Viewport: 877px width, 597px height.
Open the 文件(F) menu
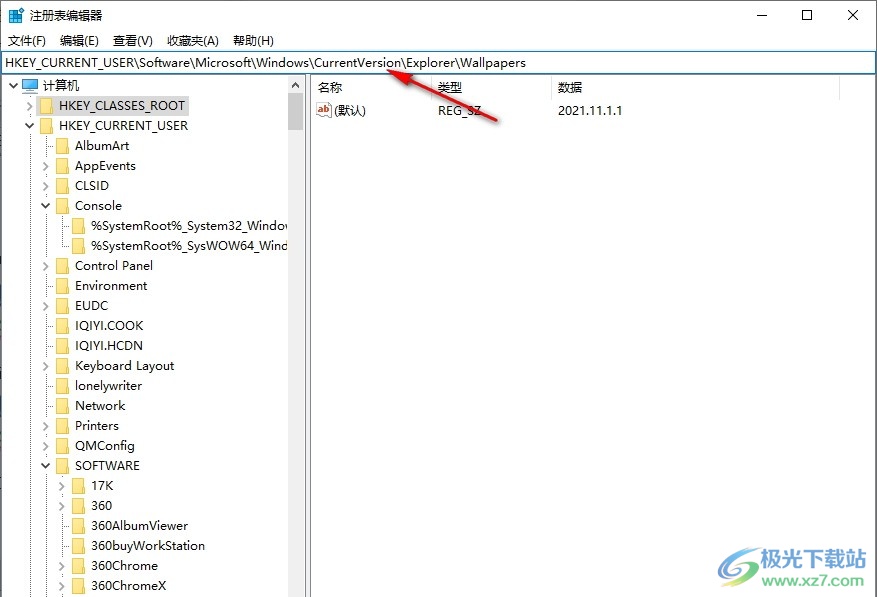click(x=27, y=41)
